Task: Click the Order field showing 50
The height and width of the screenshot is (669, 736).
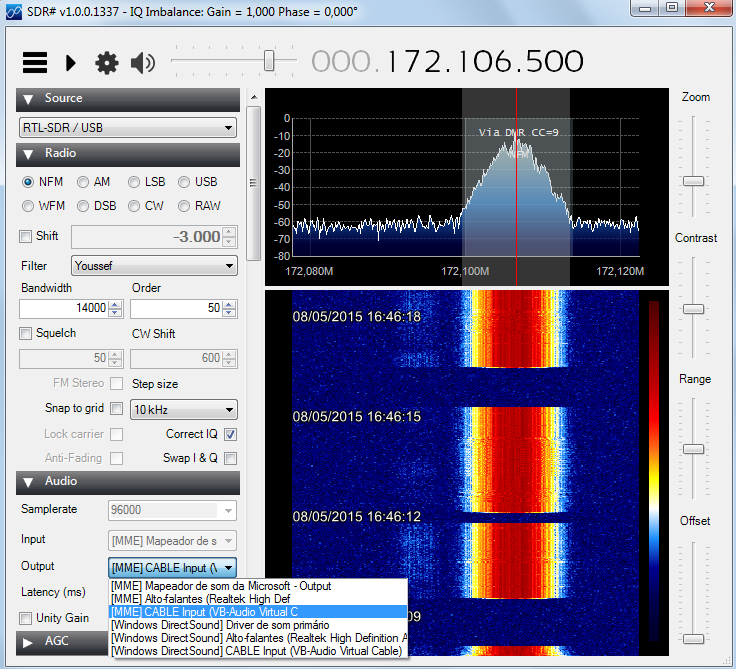Action: pos(176,308)
